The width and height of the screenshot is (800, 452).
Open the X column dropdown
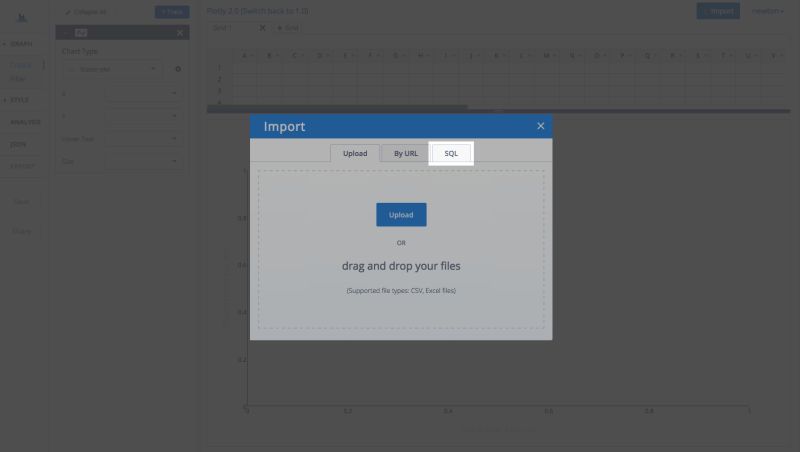pos(143,93)
